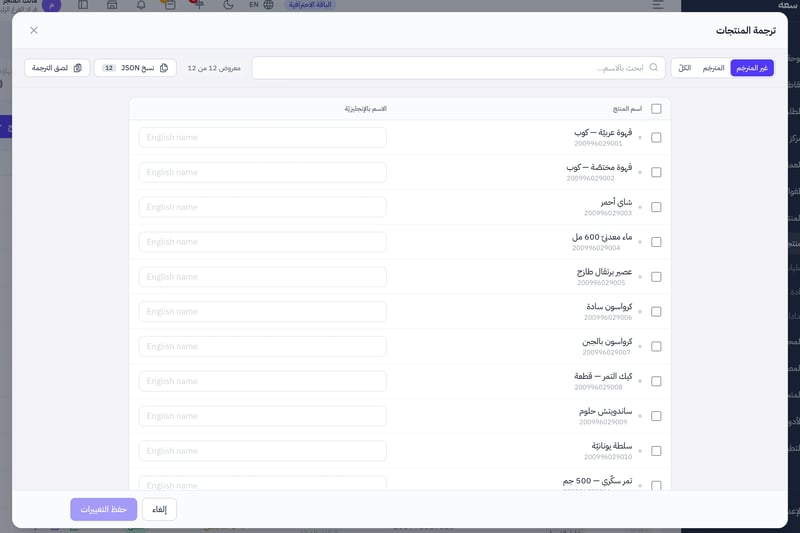Viewport: 800px width, 533px height.
Task: Check the سلطة يونانيّة row checkbox
Action: pos(656,451)
